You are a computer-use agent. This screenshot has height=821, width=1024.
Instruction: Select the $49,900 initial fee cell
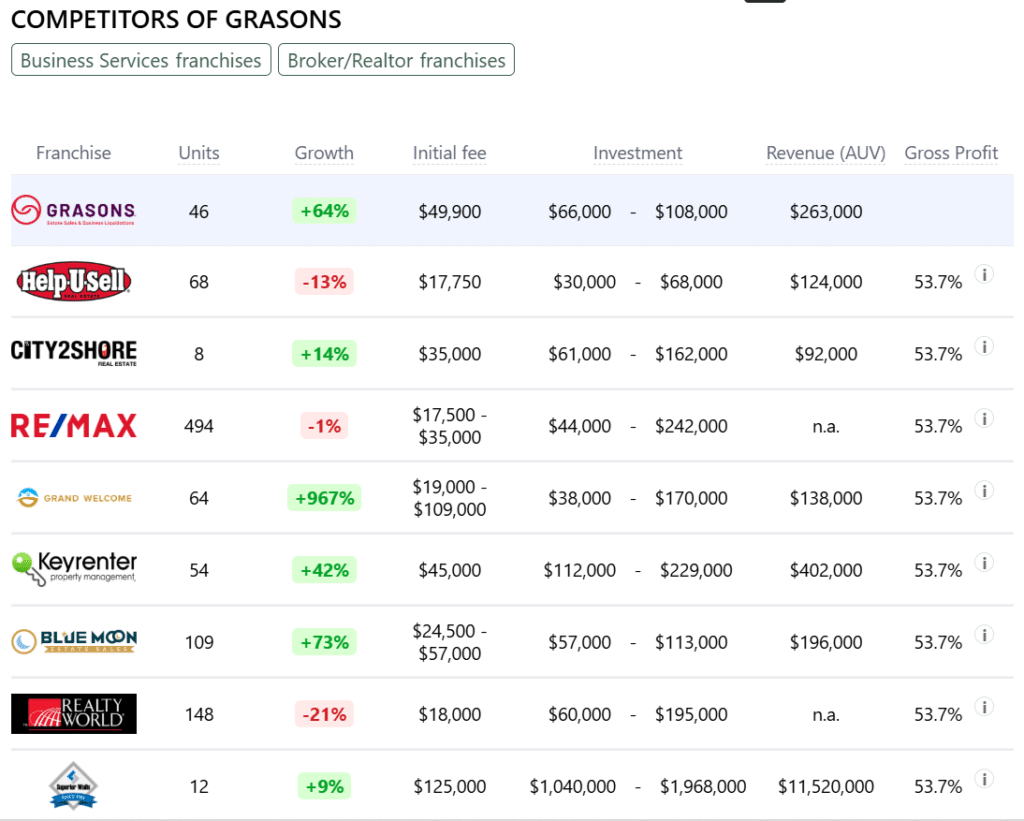click(449, 212)
